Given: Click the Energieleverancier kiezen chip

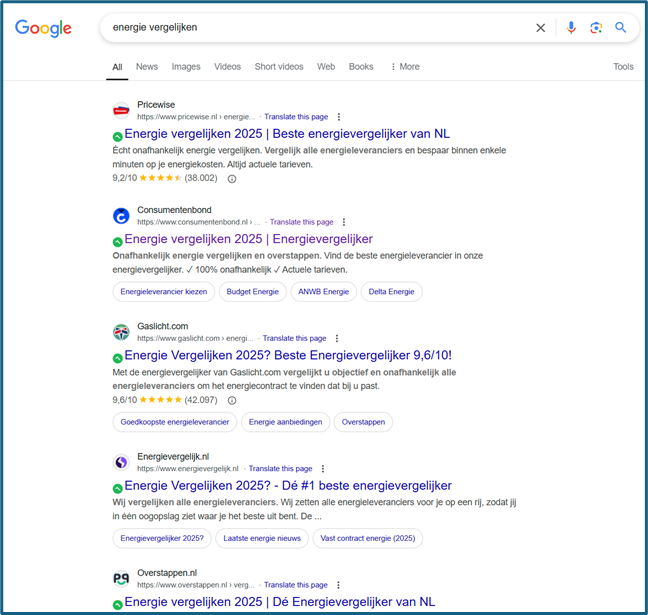Looking at the screenshot, I should point(164,292).
